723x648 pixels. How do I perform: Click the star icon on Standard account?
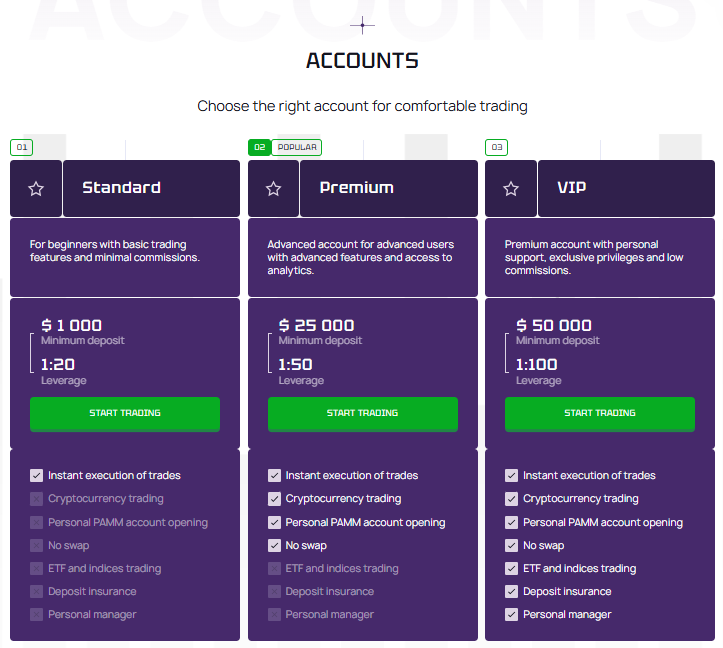(x=36, y=189)
